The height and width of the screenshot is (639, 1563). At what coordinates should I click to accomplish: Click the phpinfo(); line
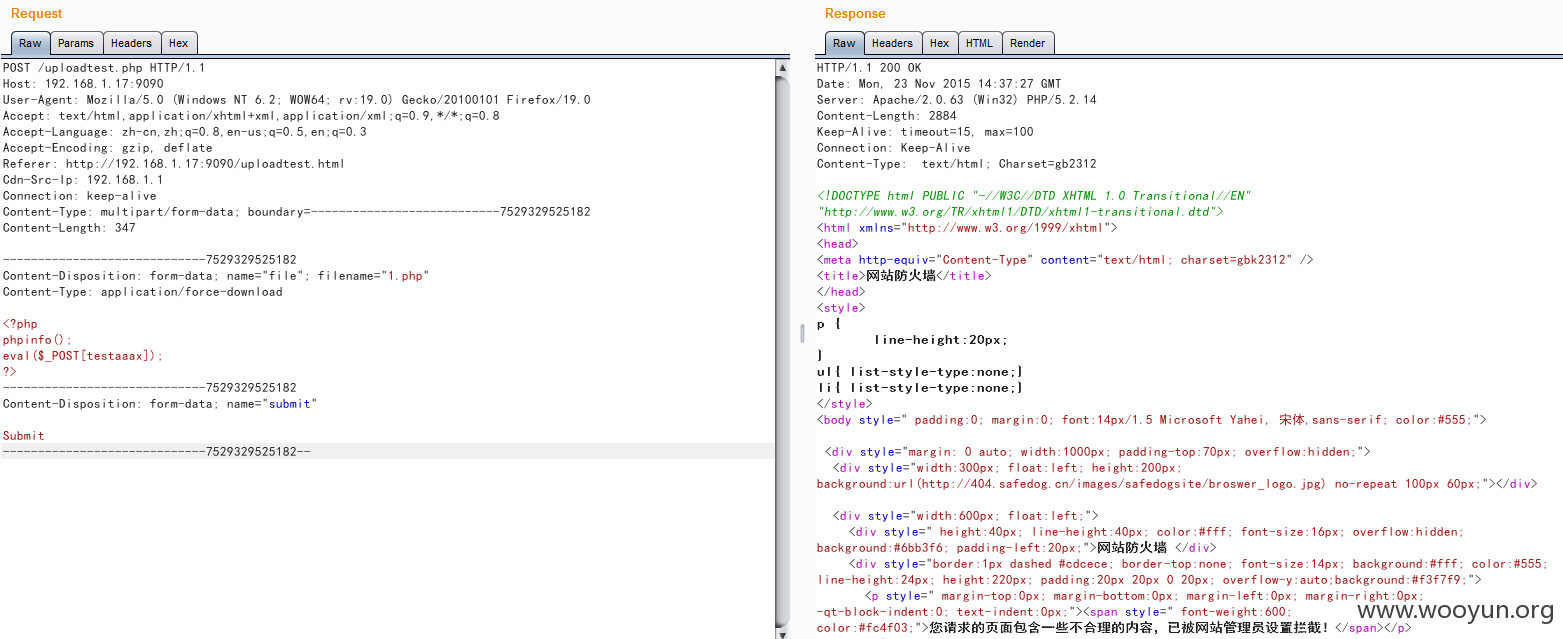38,340
